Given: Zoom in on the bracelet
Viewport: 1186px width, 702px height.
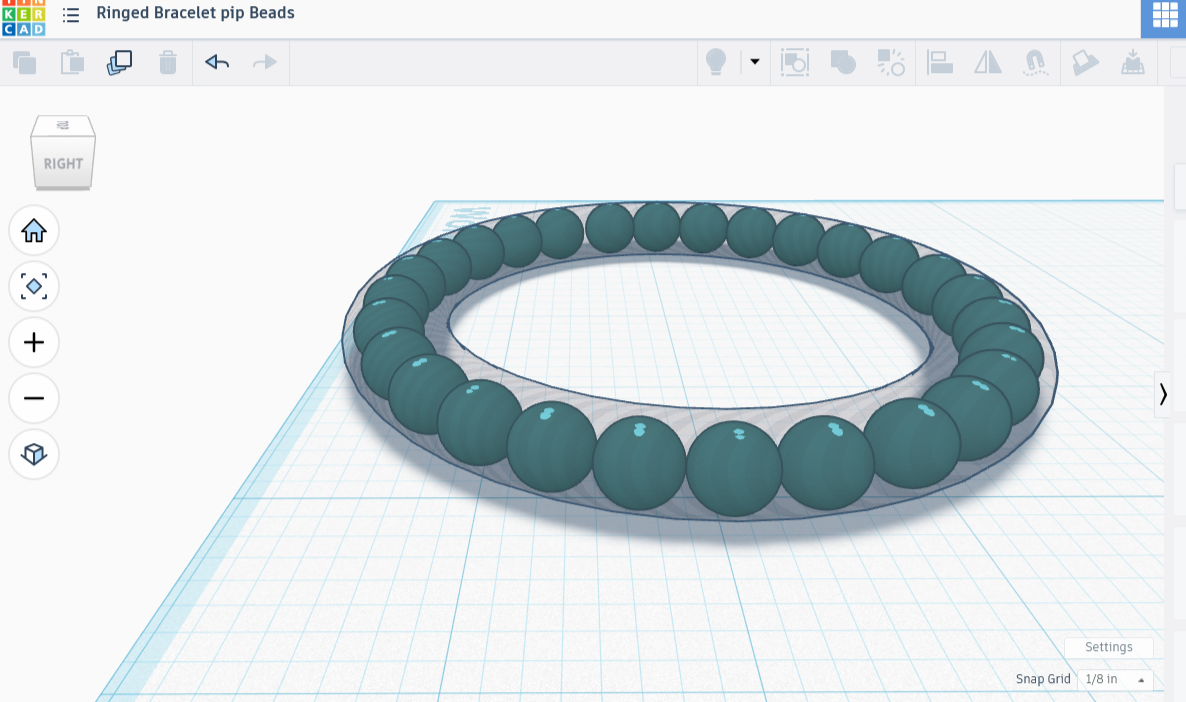Looking at the screenshot, I should pyautogui.click(x=34, y=342).
